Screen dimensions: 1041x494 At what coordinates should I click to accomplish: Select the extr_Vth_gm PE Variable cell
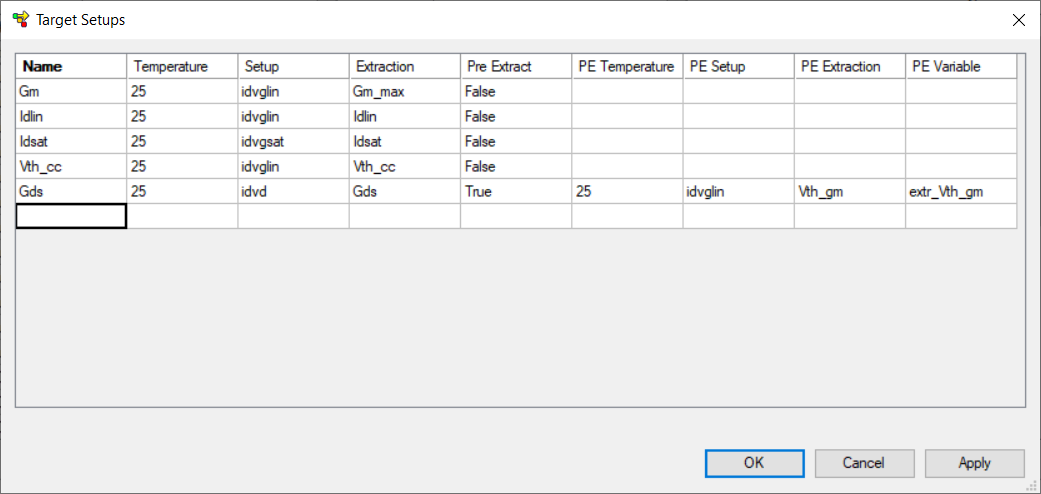(961, 191)
